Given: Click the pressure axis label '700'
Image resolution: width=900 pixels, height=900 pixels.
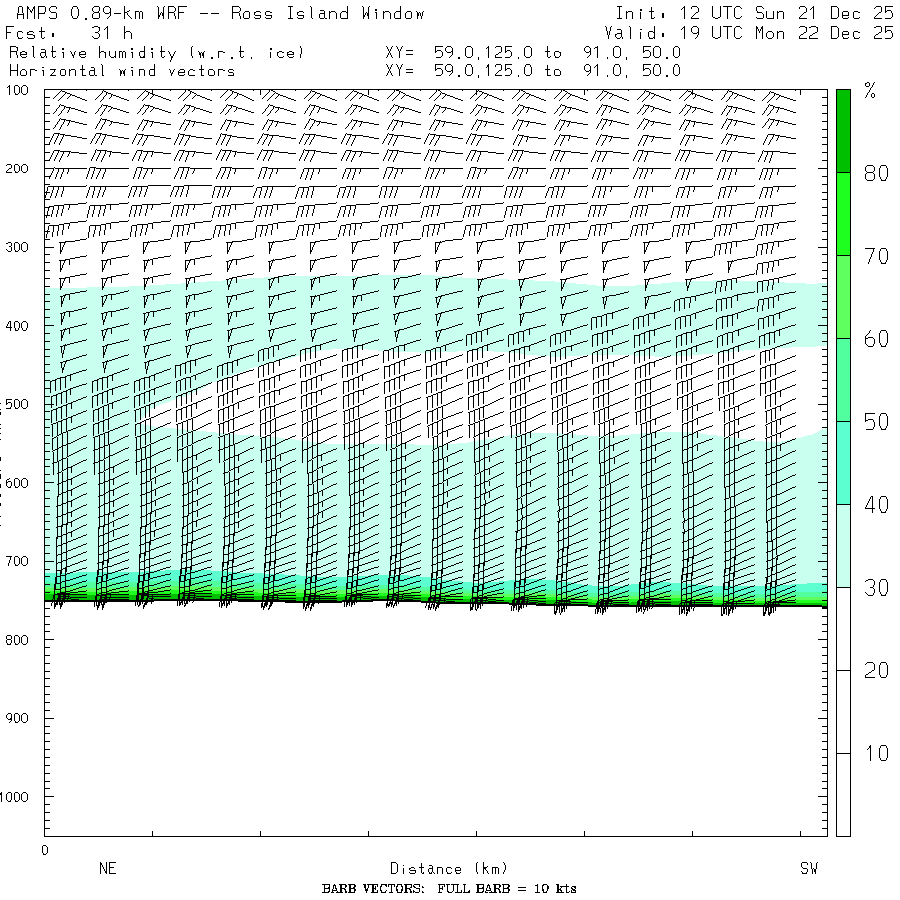Looking at the screenshot, I should (x=17, y=561).
